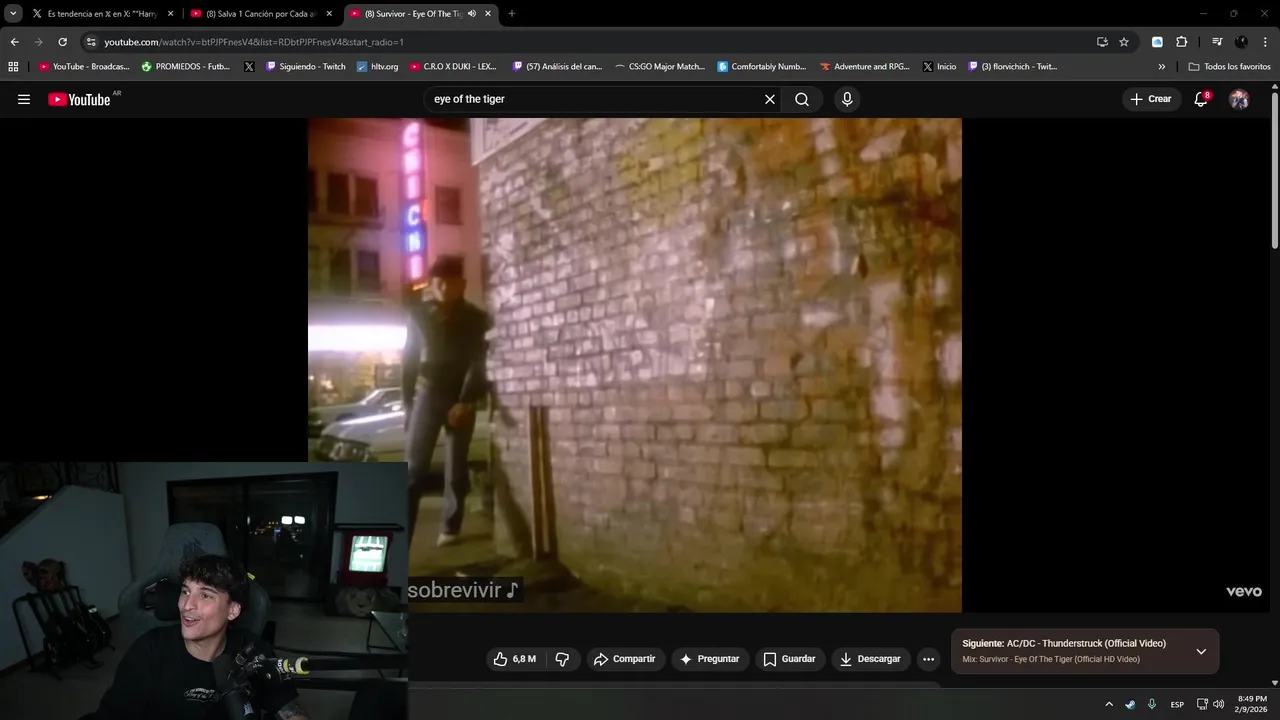This screenshot has width=1280, height=720.
Task: Open the 'Inicio' X bookmark
Action: tap(939, 67)
